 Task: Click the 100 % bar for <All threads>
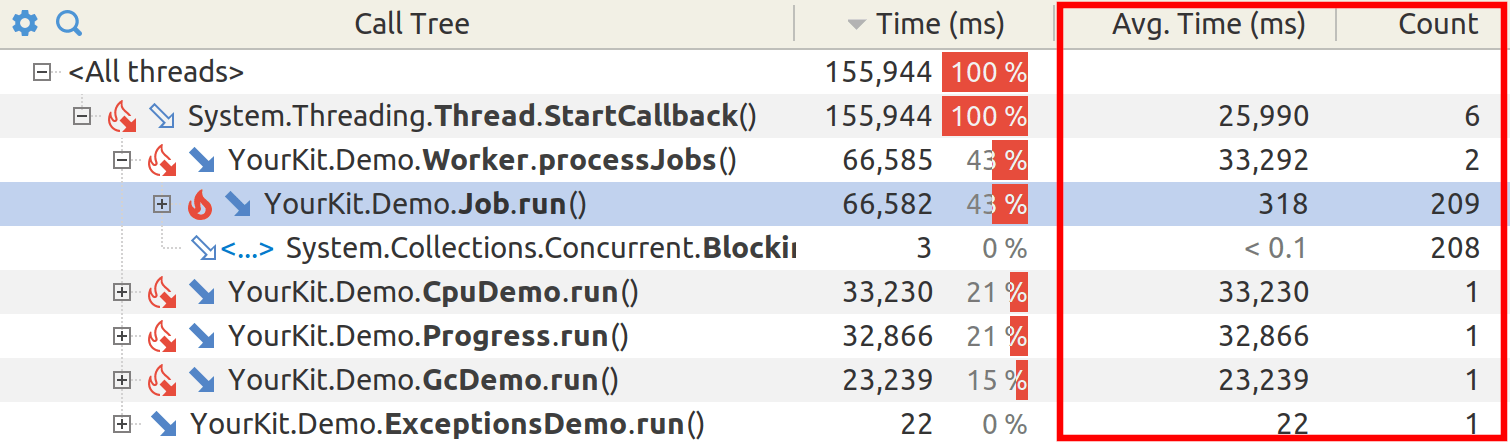(x=985, y=73)
